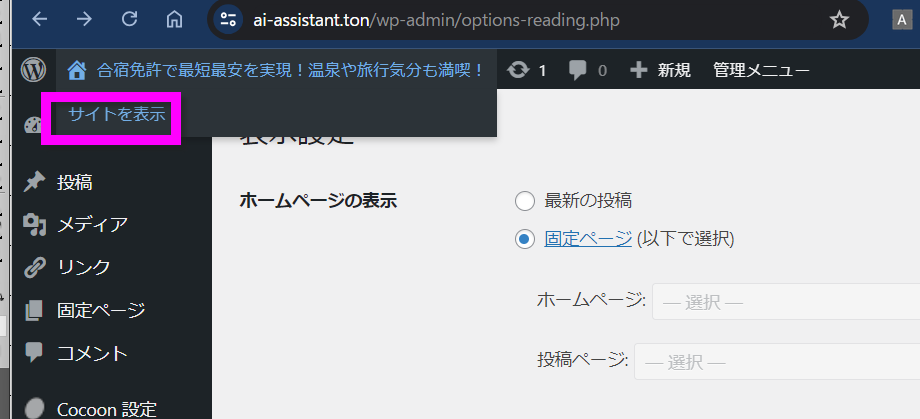Click the WordPress logo icon

(35, 70)
